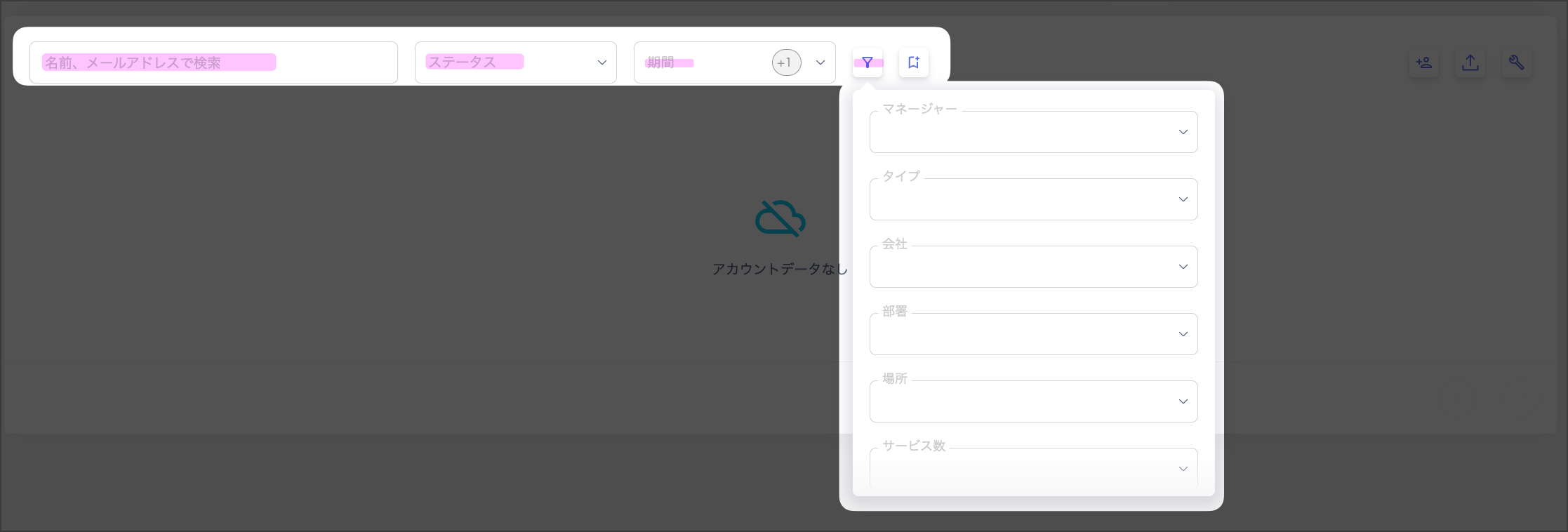Viewport: 1568px width, 532px height.
Task: Expand the 場所 dropdown
Action: click(1034, 401)
